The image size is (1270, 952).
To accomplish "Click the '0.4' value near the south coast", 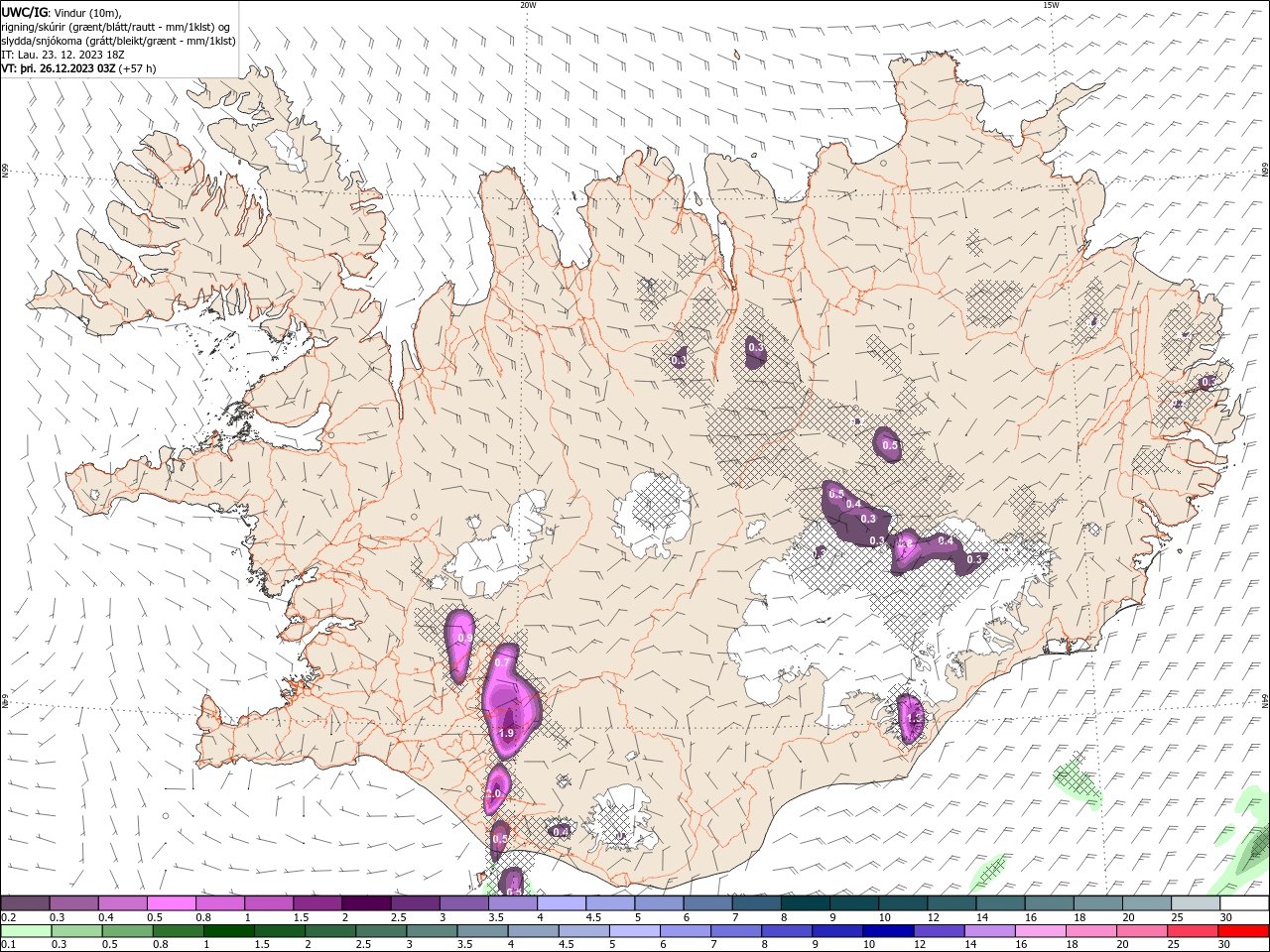I will 561,832.
